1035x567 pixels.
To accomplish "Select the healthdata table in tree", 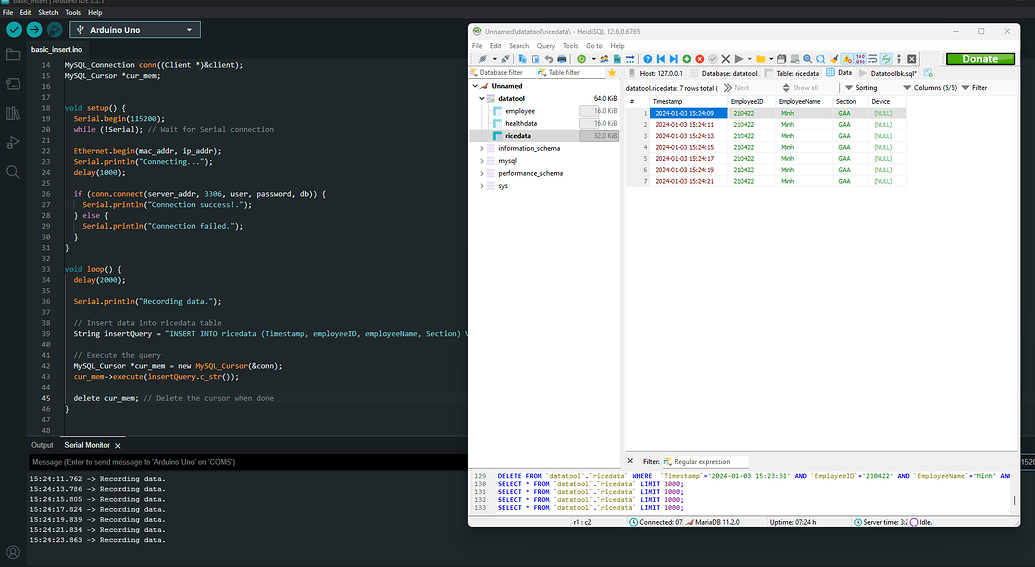I will (520, 123).
